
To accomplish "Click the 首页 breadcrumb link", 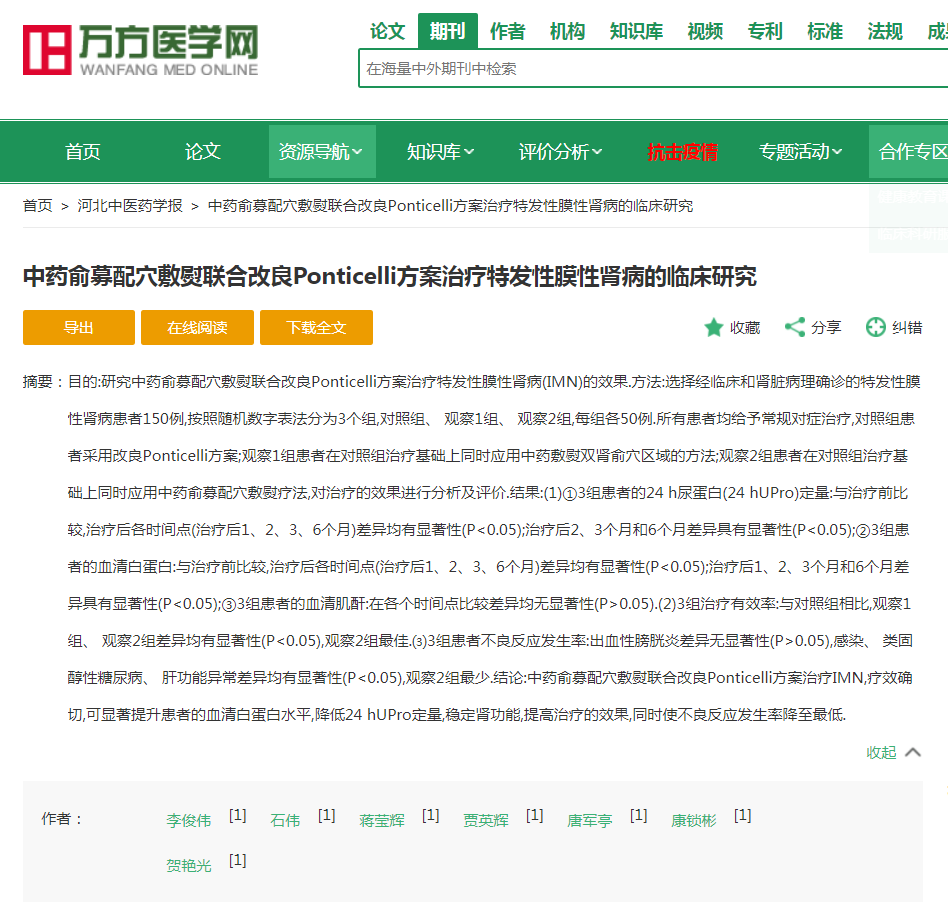I will tap(37, 206).
